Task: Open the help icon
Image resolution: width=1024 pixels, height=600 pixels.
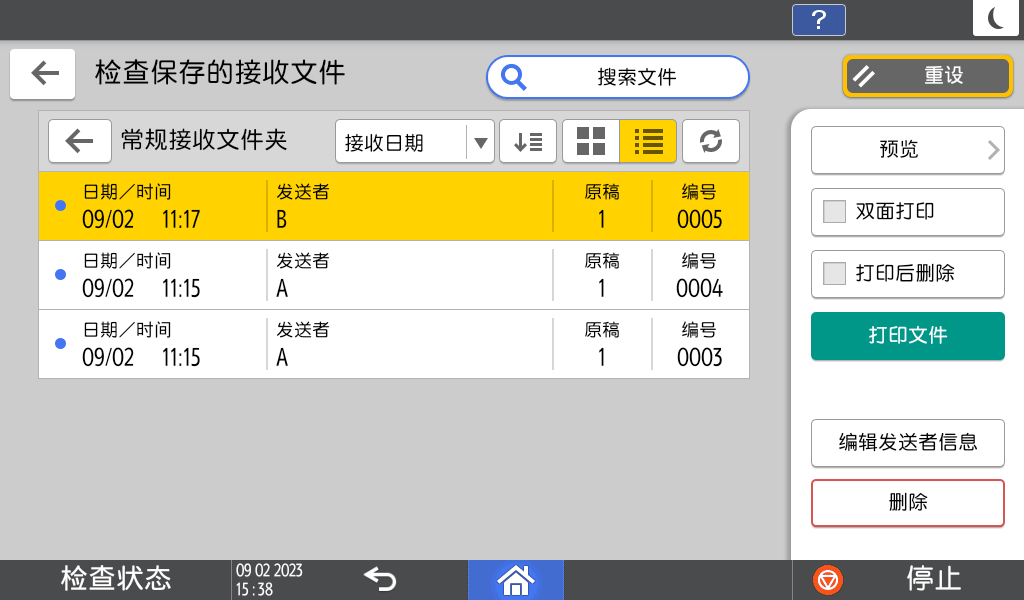Action: pyautogui.click(x=818, y=19)
